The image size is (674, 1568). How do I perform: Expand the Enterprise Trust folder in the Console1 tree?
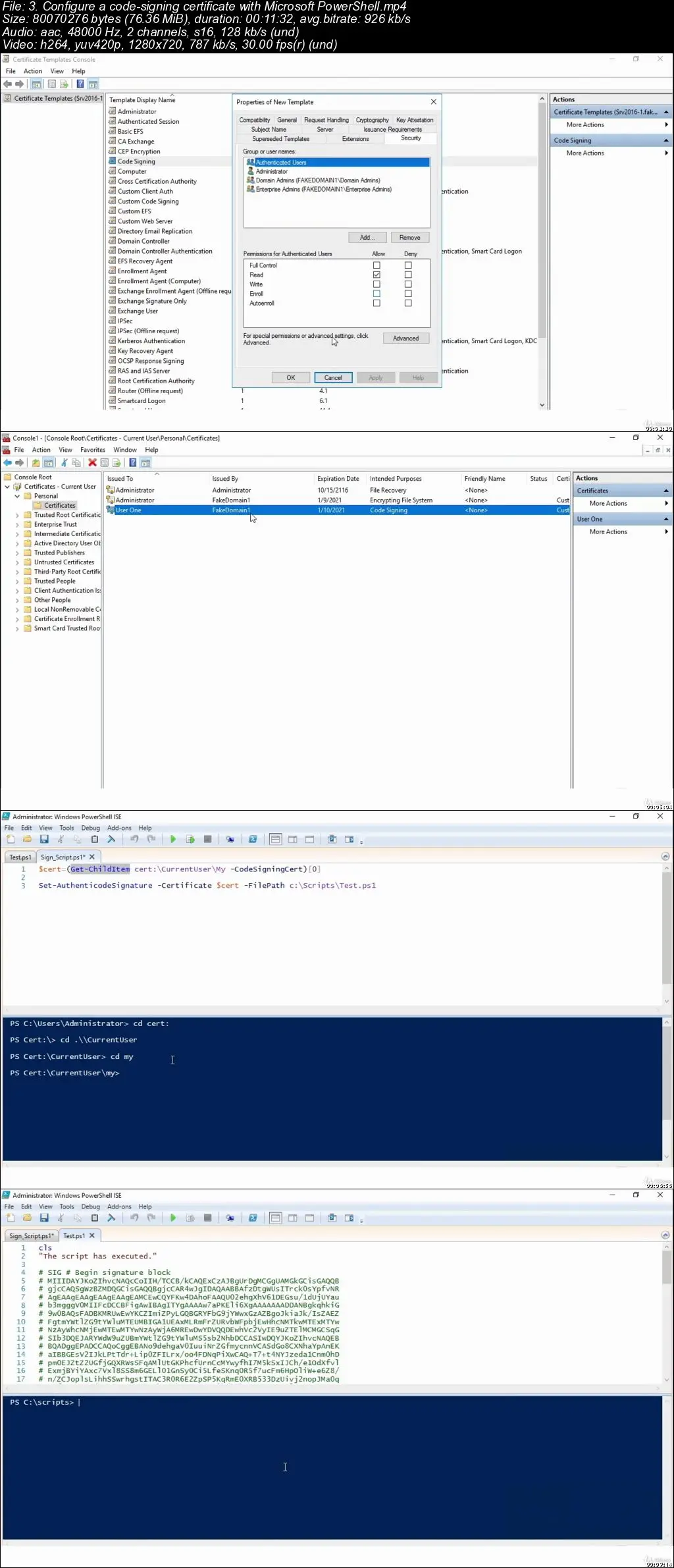(x=17, y=525)
